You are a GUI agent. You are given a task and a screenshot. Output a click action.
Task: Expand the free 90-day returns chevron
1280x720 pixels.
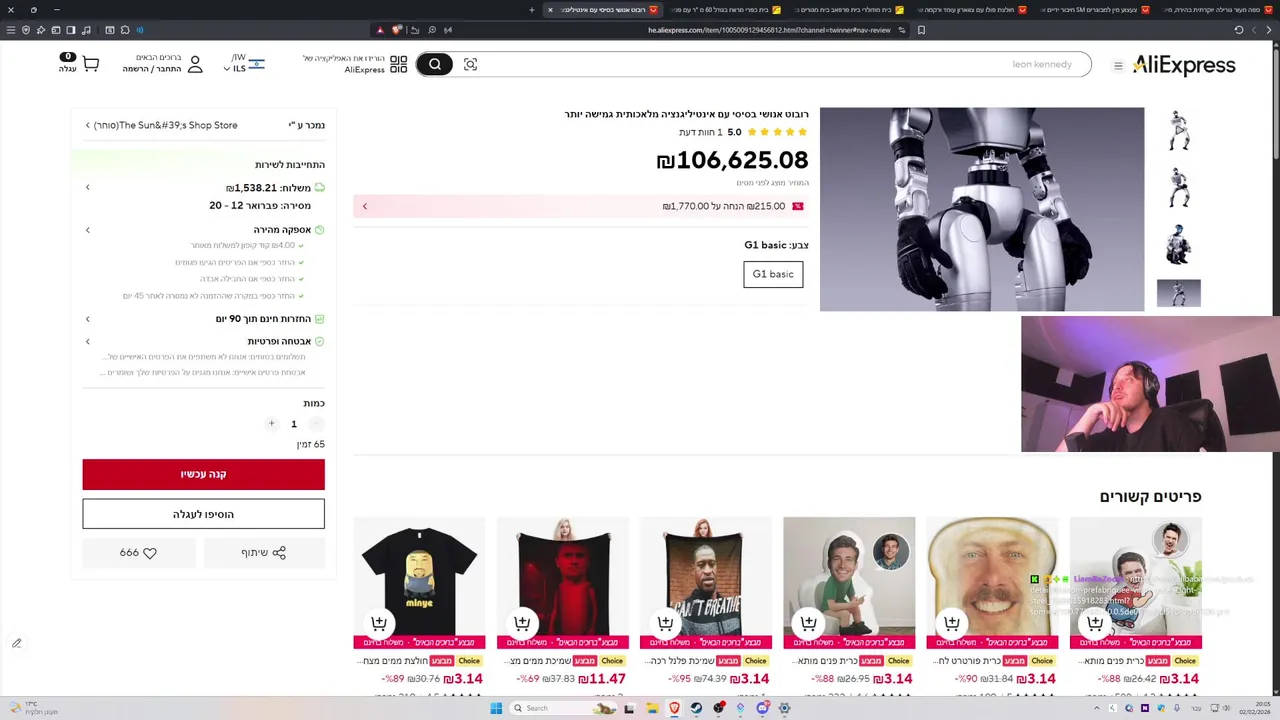click(87, 319)
